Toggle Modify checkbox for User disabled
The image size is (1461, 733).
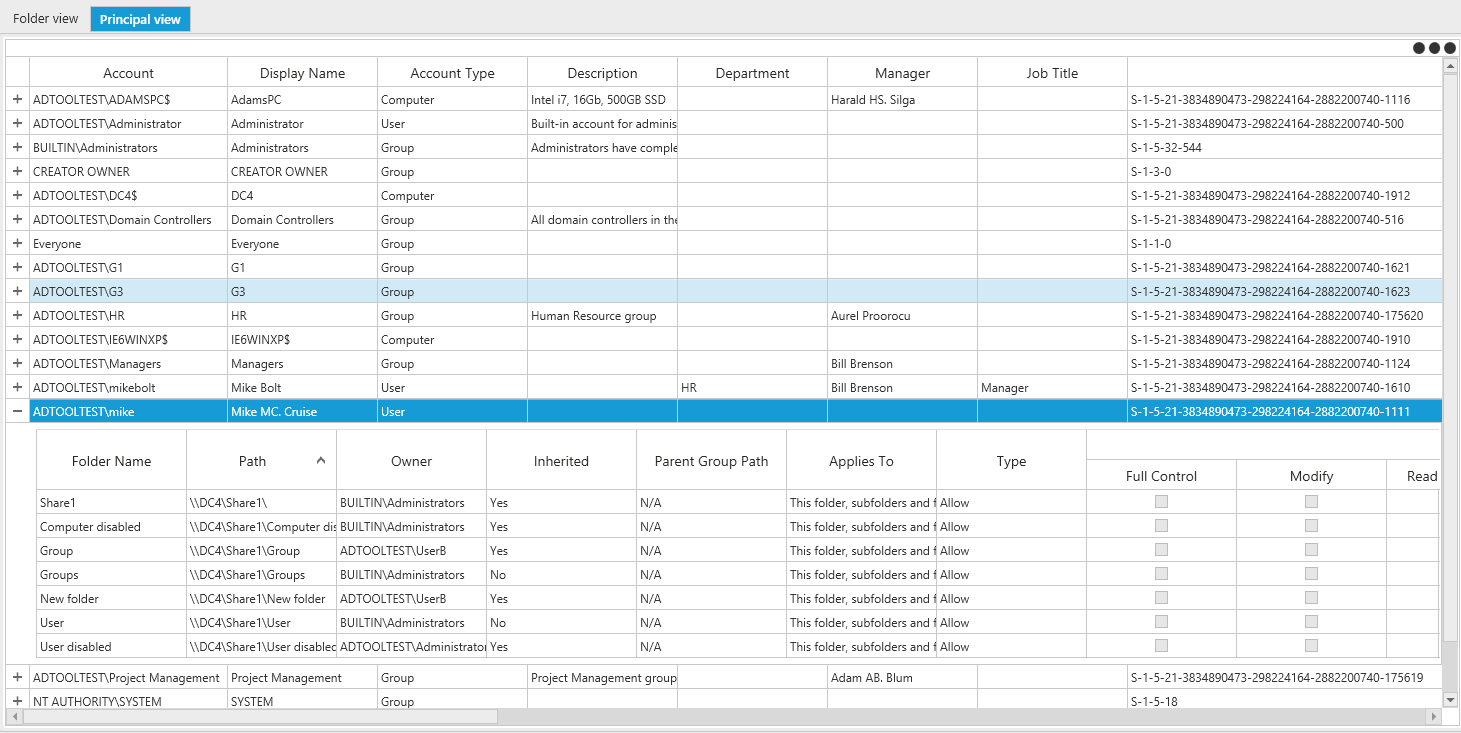(1311, 646)
